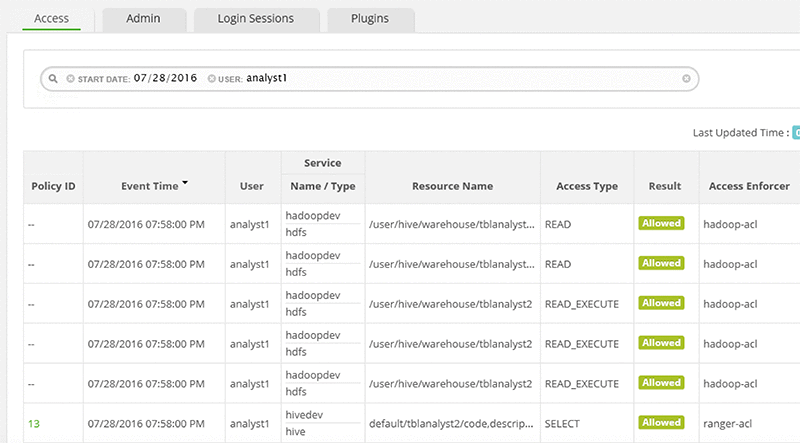
Task: Click the User column header
Action: pyautogui.click(x=252, y=186)
